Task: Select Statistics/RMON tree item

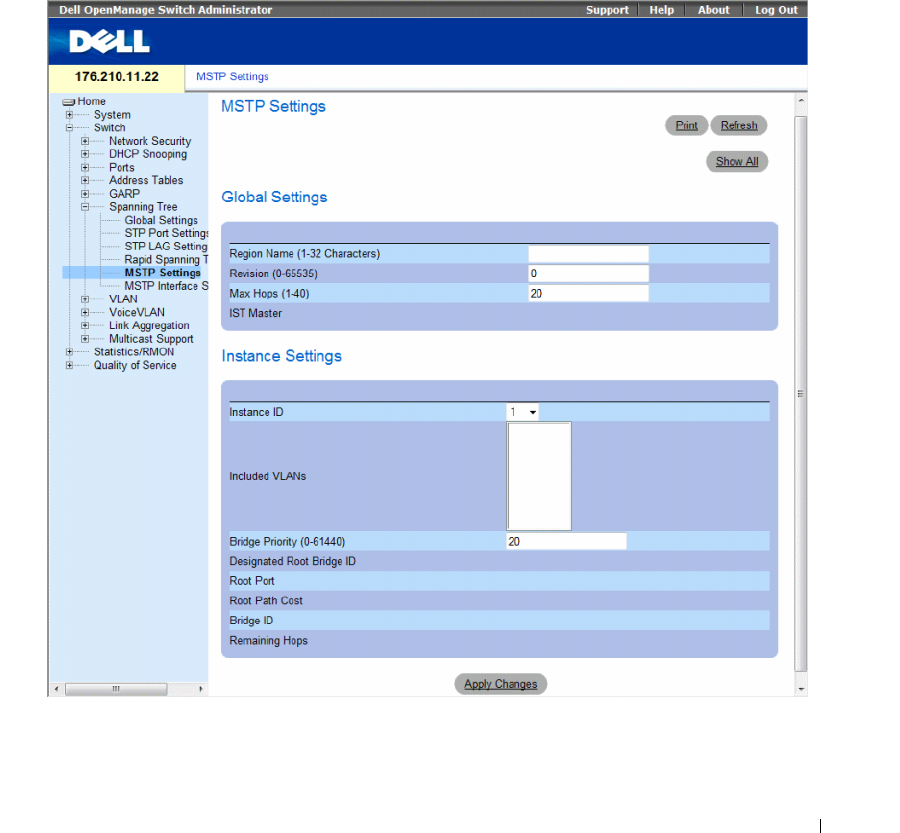Action: point(134,352)
